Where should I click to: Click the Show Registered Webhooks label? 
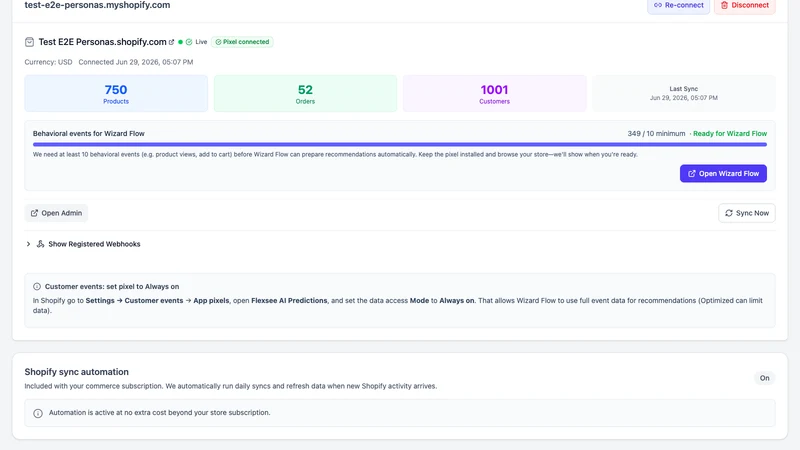94,244
